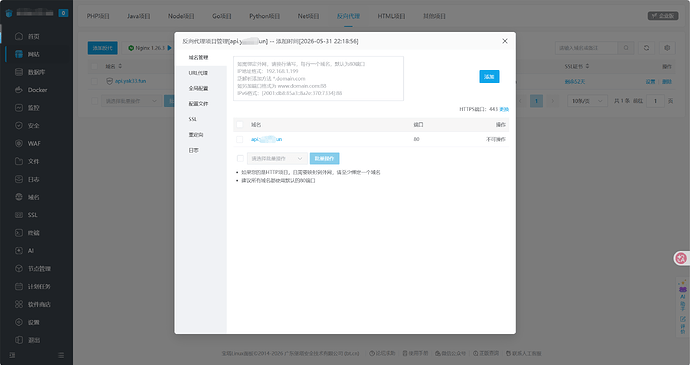Open the 10条/页 page size dropdown
The height and width of the screenshot is (365, 690).
point(587,101)
